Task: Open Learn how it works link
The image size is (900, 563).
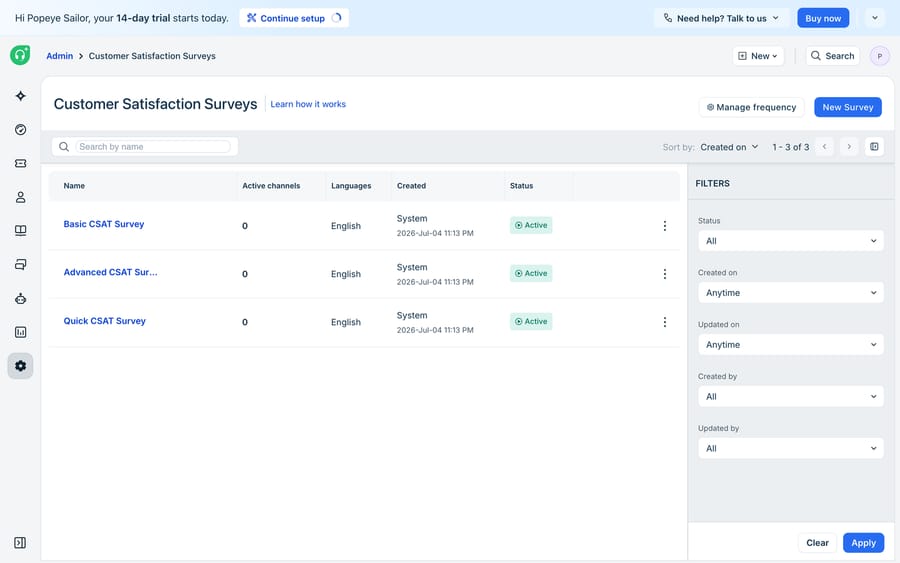Action: point(308,104)
